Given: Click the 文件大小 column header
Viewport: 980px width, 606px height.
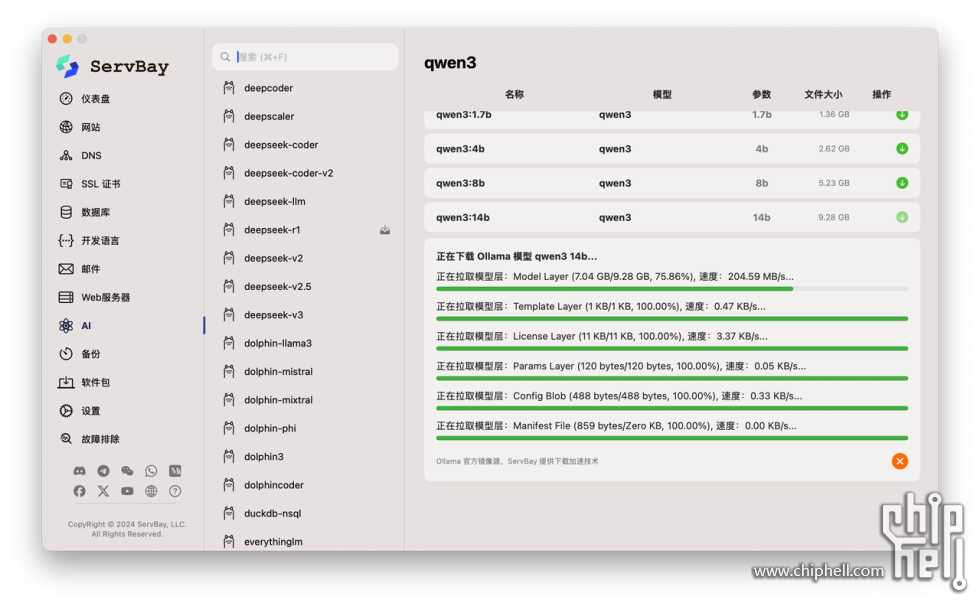Looking at the screenshot, I should click(823, 94).
